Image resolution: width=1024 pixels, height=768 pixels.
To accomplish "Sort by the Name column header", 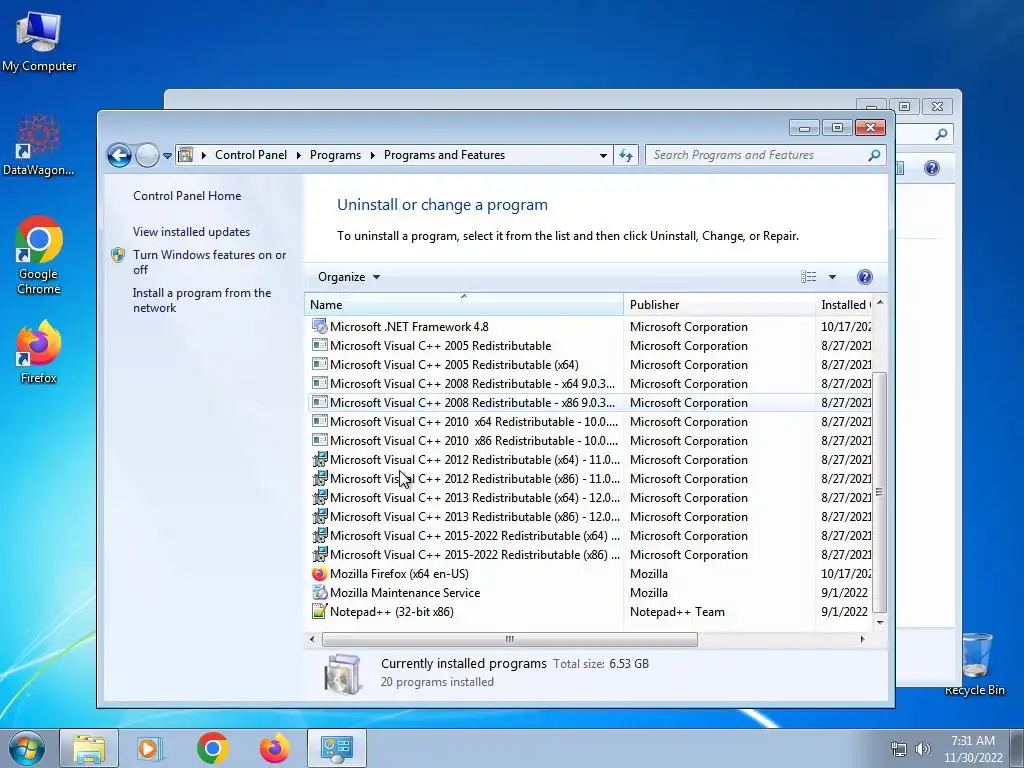I will click(464, 305).
